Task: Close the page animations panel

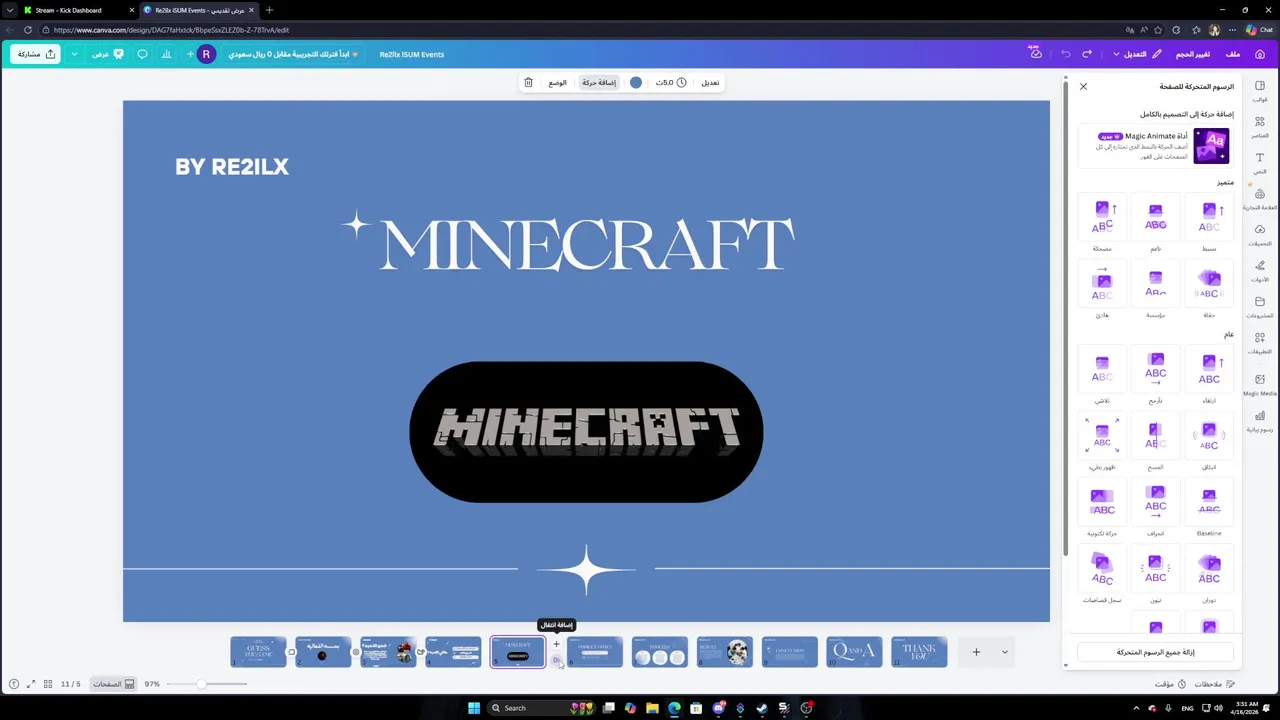Action: point(1083,87)
